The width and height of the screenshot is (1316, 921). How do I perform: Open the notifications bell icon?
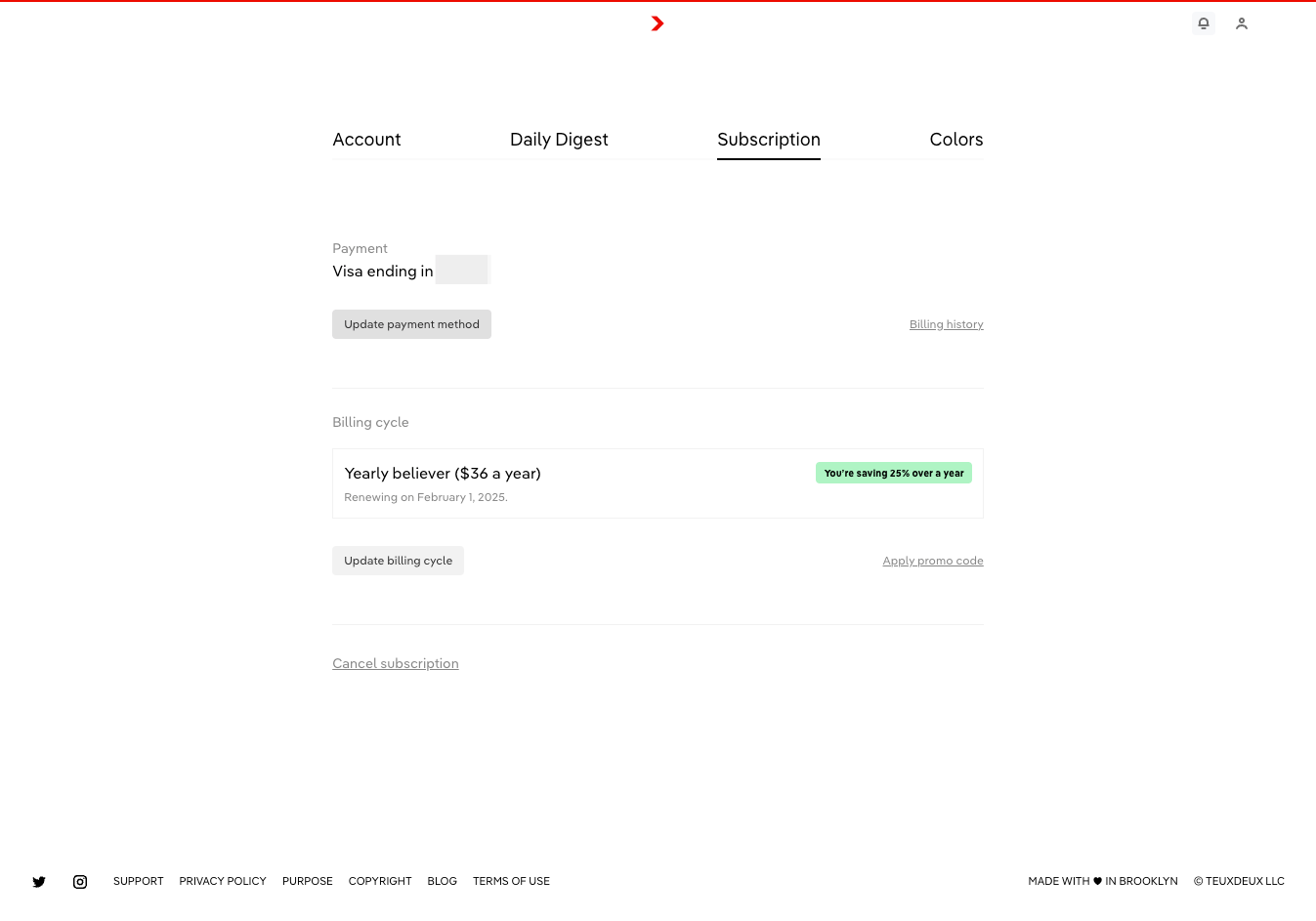(x=1204, y=23)
